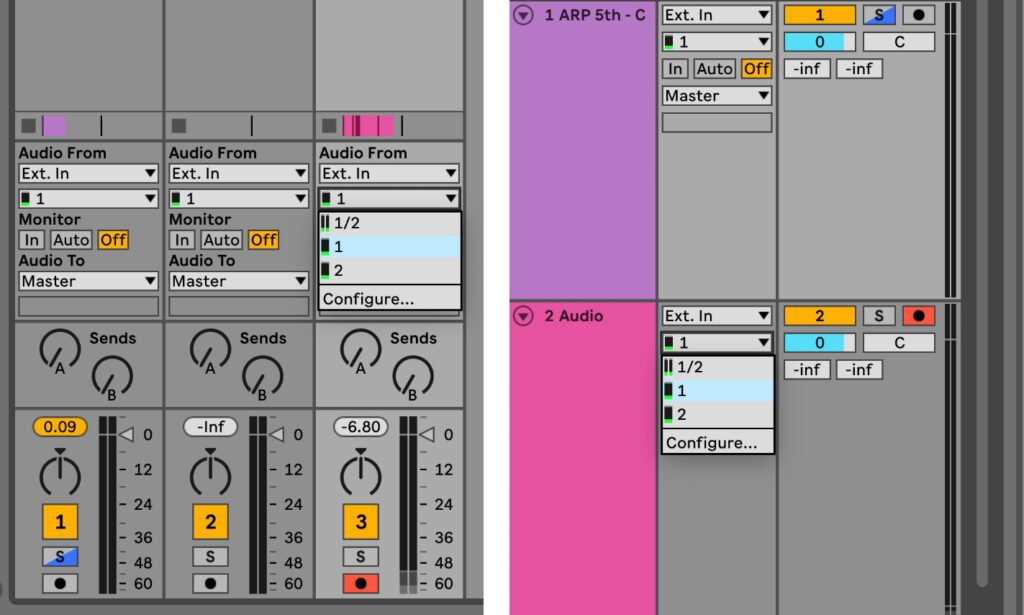The width and height of the screenshot is (1024, 615).
Task: Deactivate session track 1 with its activator button
Action: coord(60,522)
